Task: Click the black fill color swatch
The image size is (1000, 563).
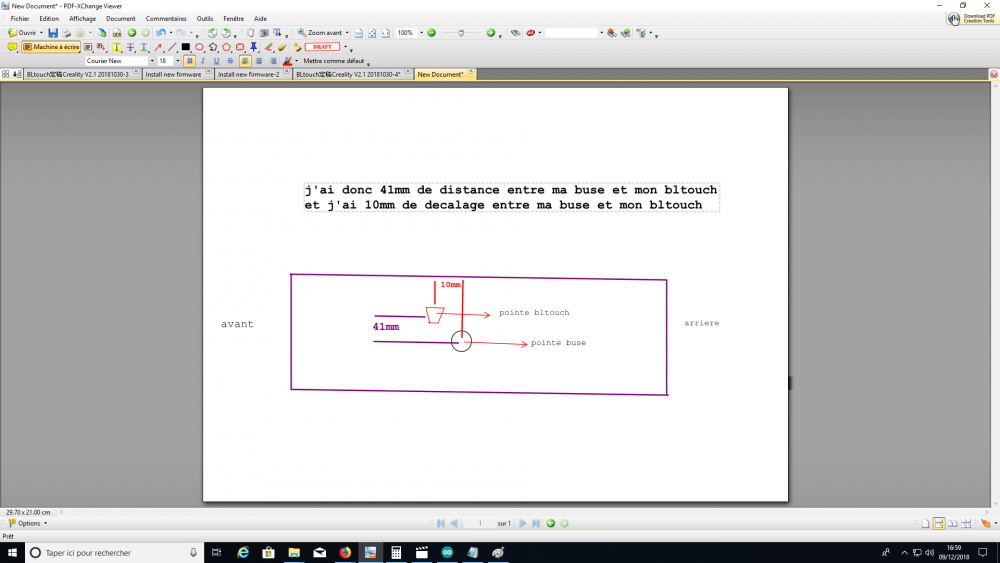Action: pyautogui.click(x=186, y=47)
